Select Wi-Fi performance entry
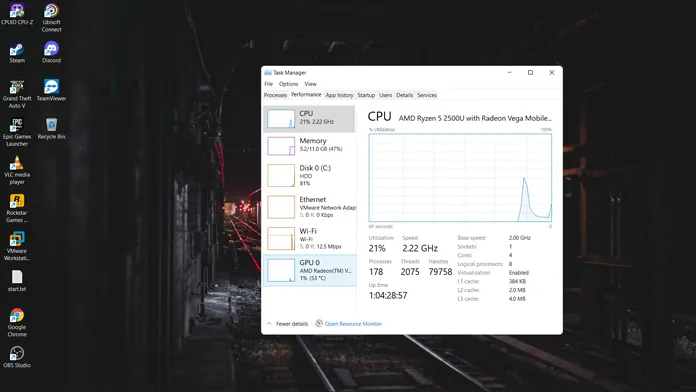This screenshot has width=696, height=392. (310, 238)
